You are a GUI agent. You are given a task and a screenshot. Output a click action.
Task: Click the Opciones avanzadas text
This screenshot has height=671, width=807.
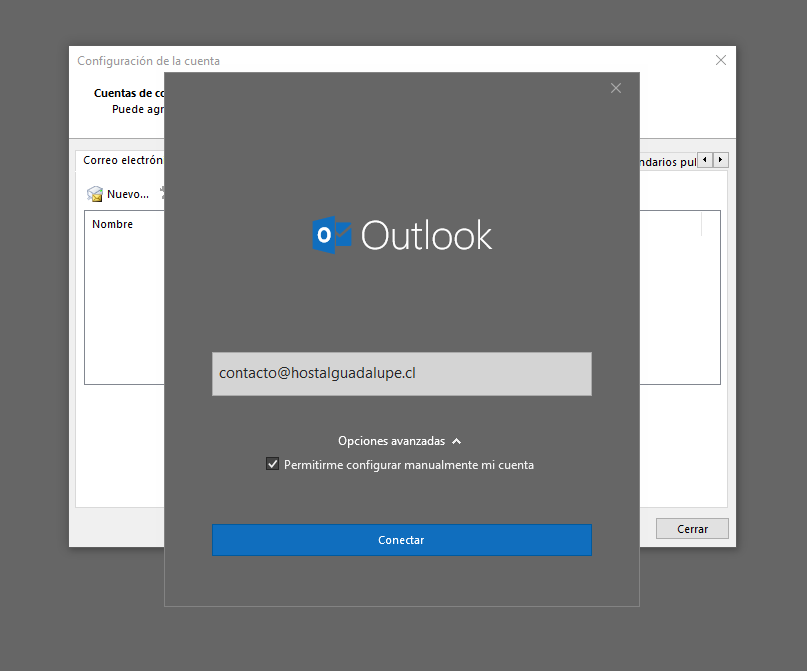391,441
